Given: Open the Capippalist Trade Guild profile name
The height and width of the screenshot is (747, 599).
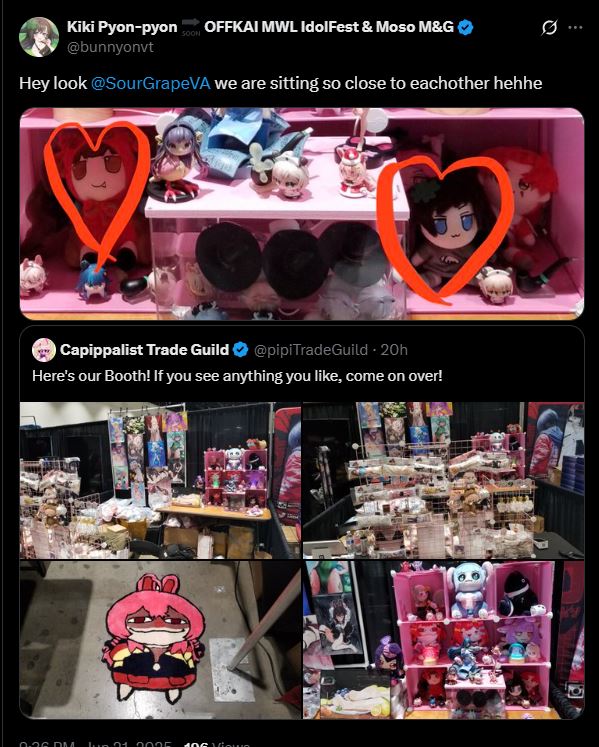Looking at the screenshot, I should [x=144, y=350].
